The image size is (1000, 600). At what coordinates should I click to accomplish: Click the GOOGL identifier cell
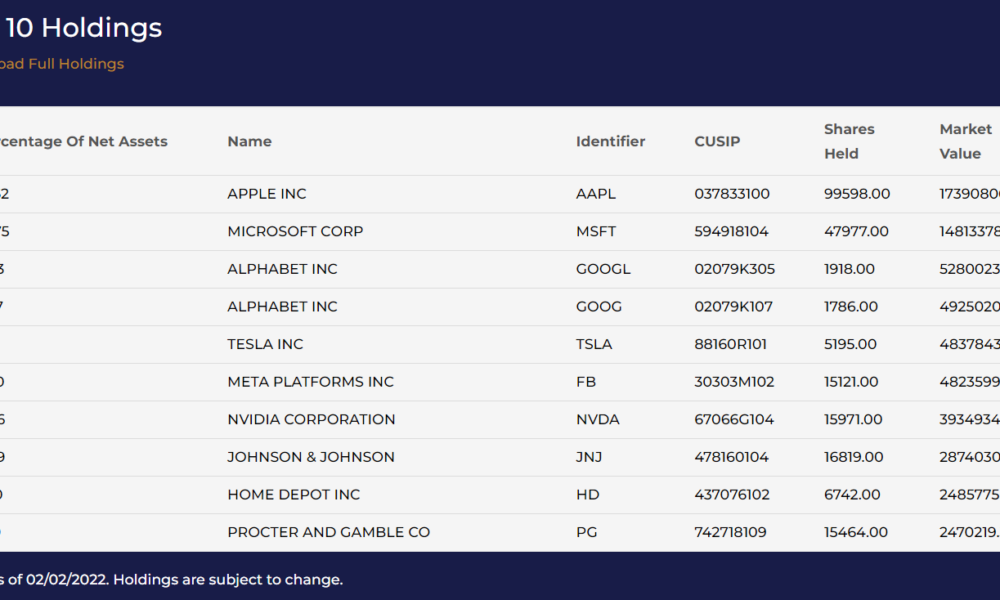click(x=603, y=269)
